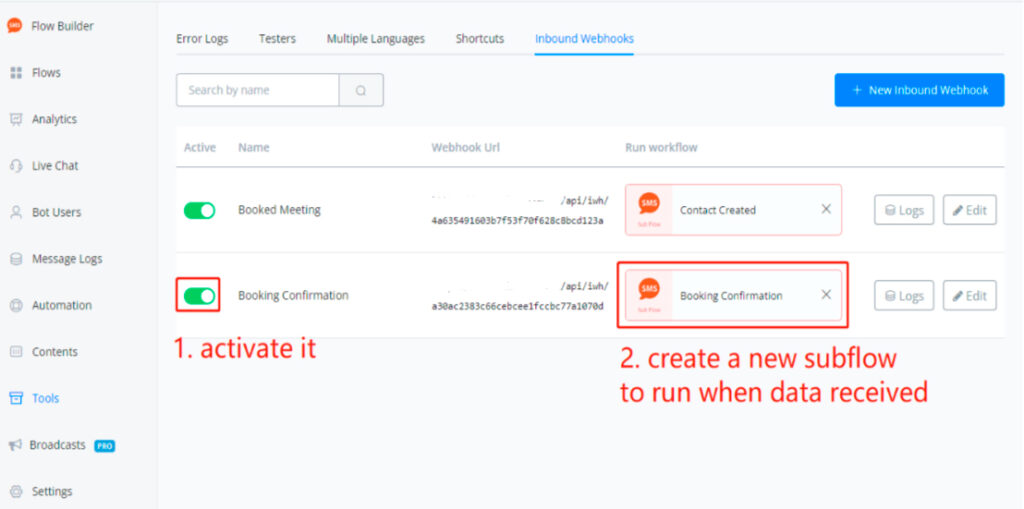1024x509 pixels.
Task: Click Contact Created workflow box
Action: tap(733, 210)
